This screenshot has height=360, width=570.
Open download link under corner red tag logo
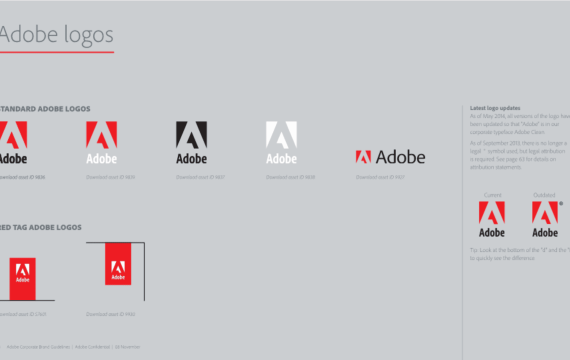(x=111, y=314)
